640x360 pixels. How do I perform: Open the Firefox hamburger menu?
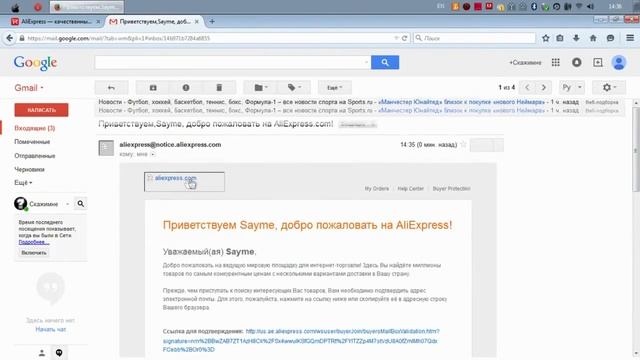point(630,38)
